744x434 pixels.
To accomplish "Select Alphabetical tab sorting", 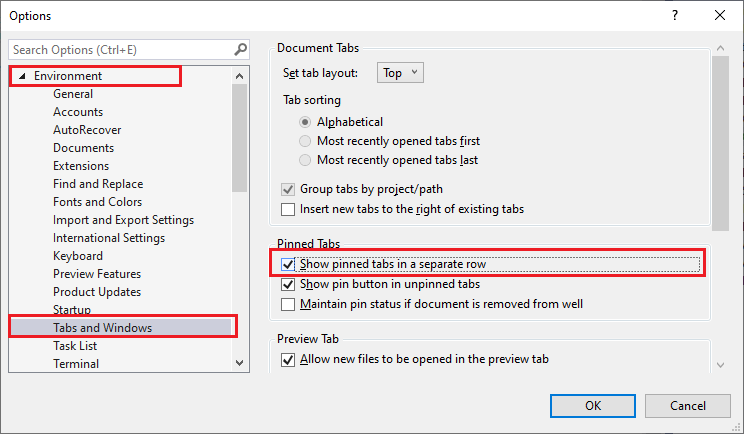I will [307, 122].
